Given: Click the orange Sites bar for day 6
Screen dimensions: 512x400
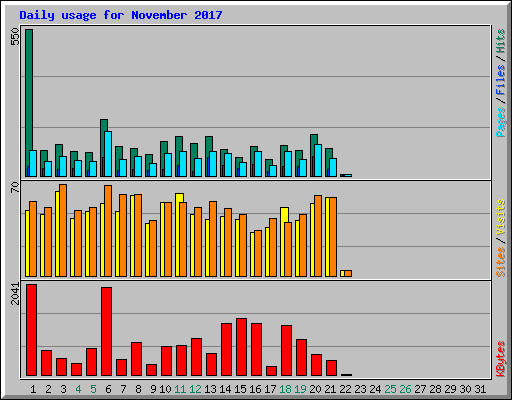Looking at the screenshot, I should point(108,231).
